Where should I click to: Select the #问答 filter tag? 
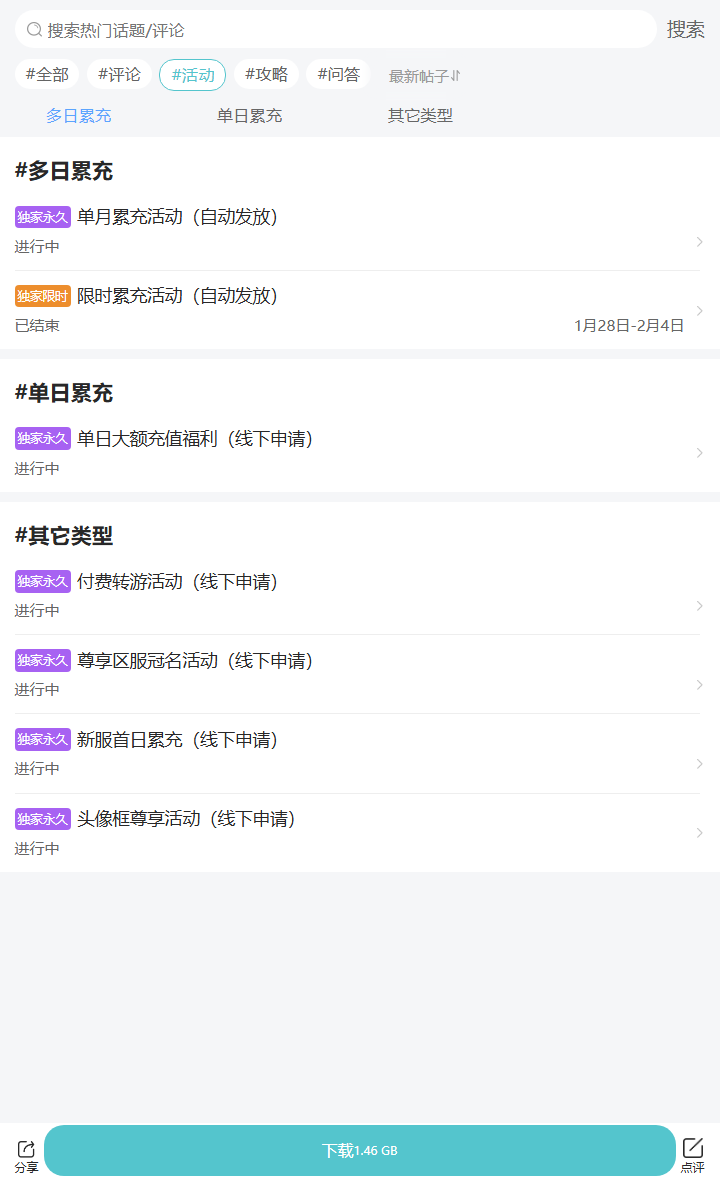click(338, 75)
